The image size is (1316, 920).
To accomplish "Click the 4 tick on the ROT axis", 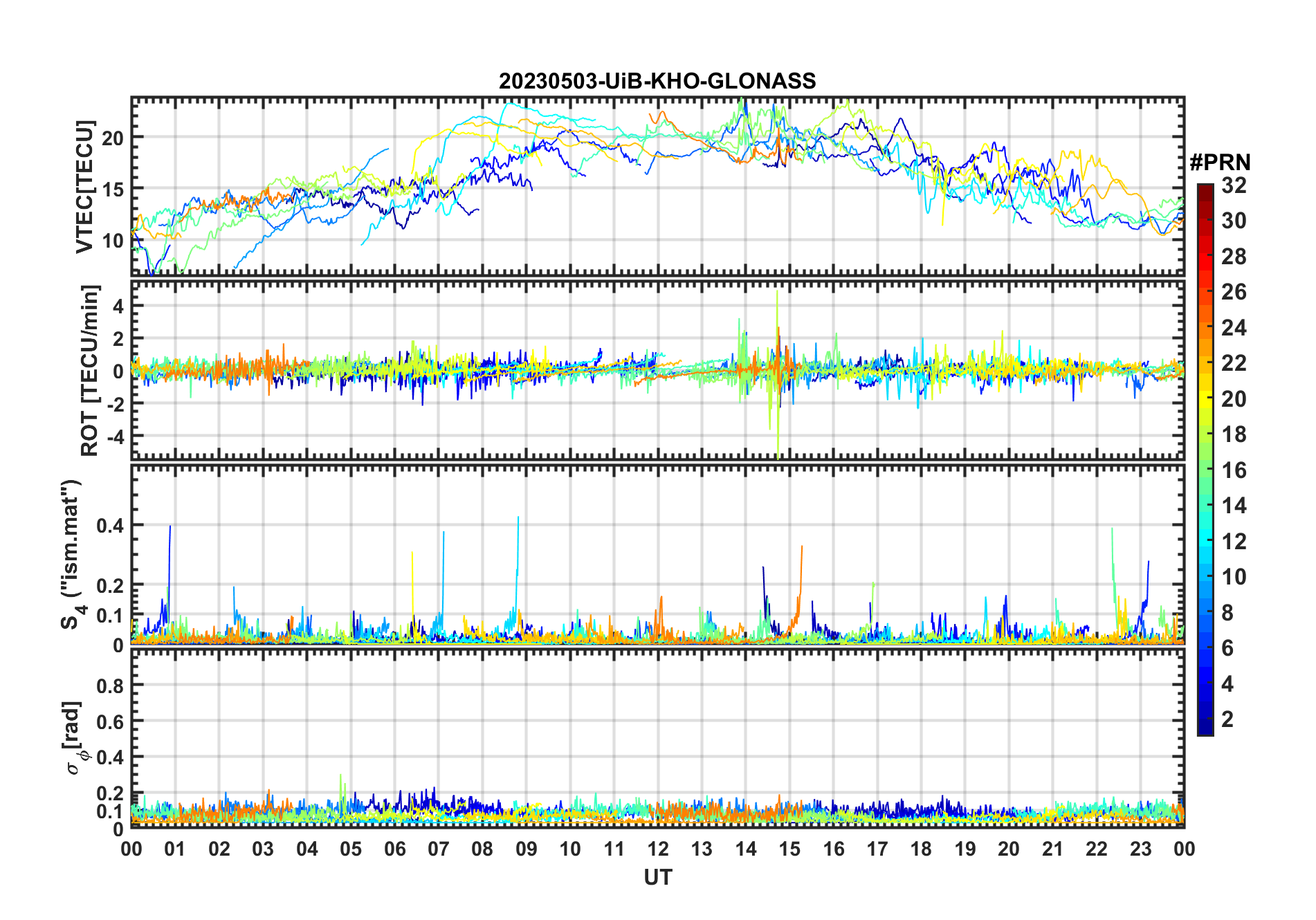I will [118, 306].
